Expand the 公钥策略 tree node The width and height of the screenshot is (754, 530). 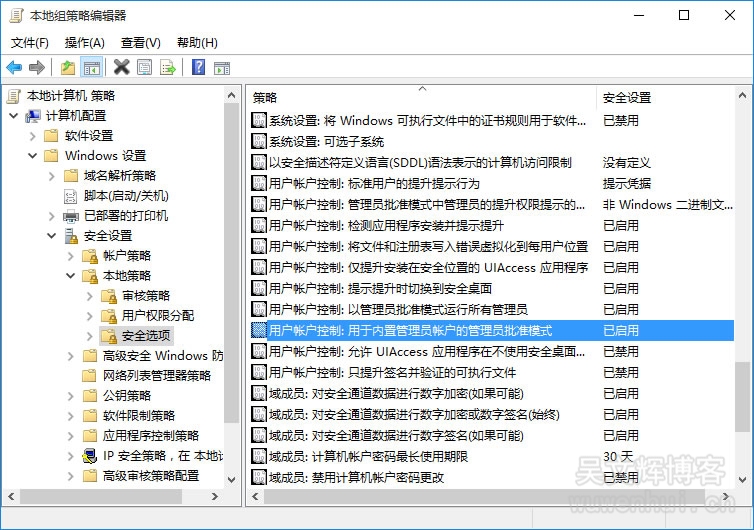point(70,396)
